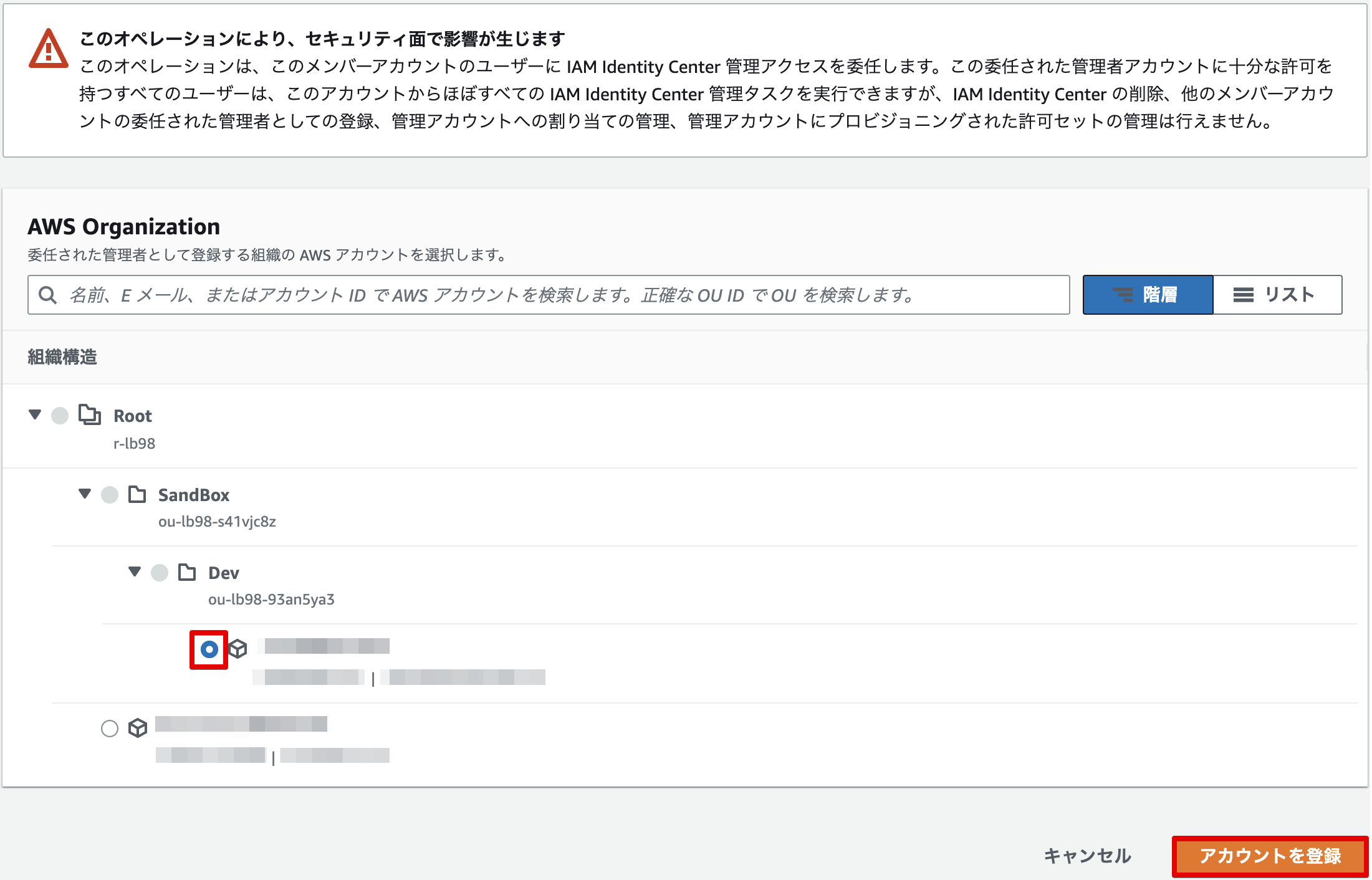1372x880 pixels.
Task: Collapse the Dev organizational unit
Action: point(135,572)
